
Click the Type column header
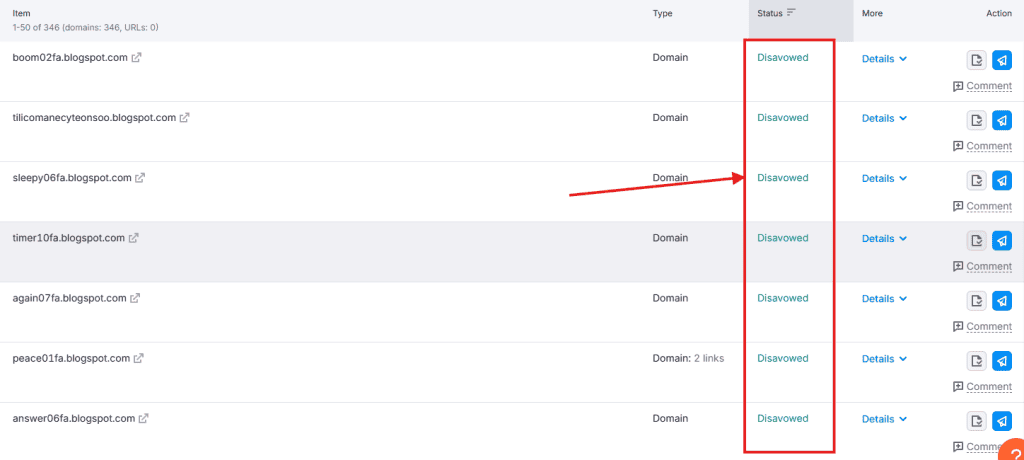662,14
